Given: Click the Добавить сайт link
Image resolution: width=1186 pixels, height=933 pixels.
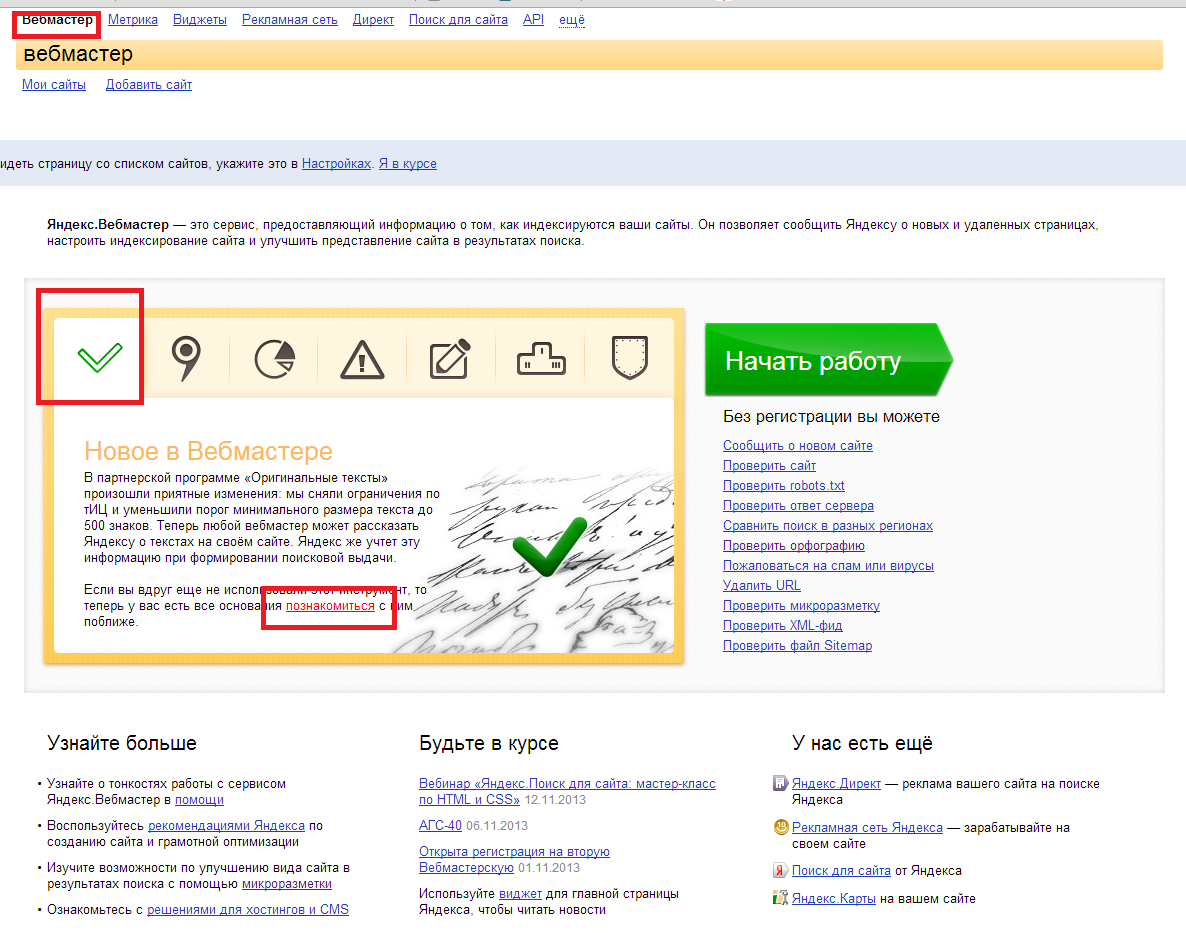Looking at the screenshot, I should pyautogui.click(x=148, y=85).
